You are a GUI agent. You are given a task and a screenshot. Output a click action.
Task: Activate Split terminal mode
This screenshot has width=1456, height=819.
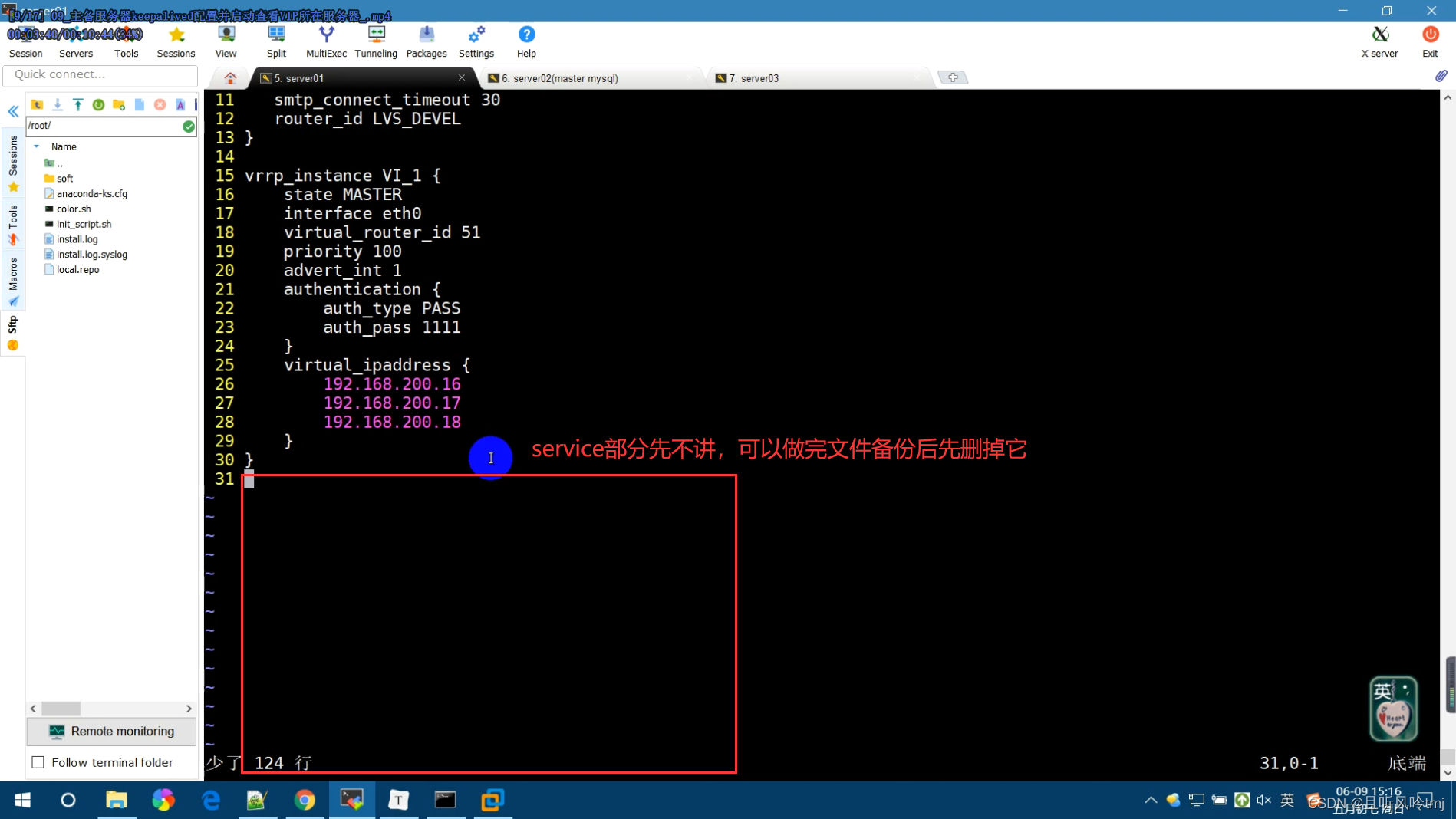click(x=276, y=43)
